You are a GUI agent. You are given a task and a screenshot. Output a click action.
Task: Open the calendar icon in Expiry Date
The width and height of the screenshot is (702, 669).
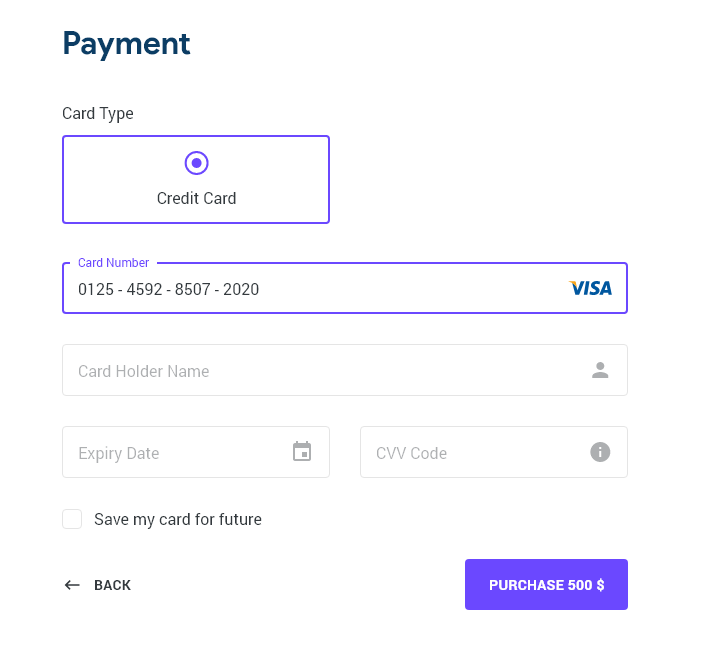click(x=302, y=451)
